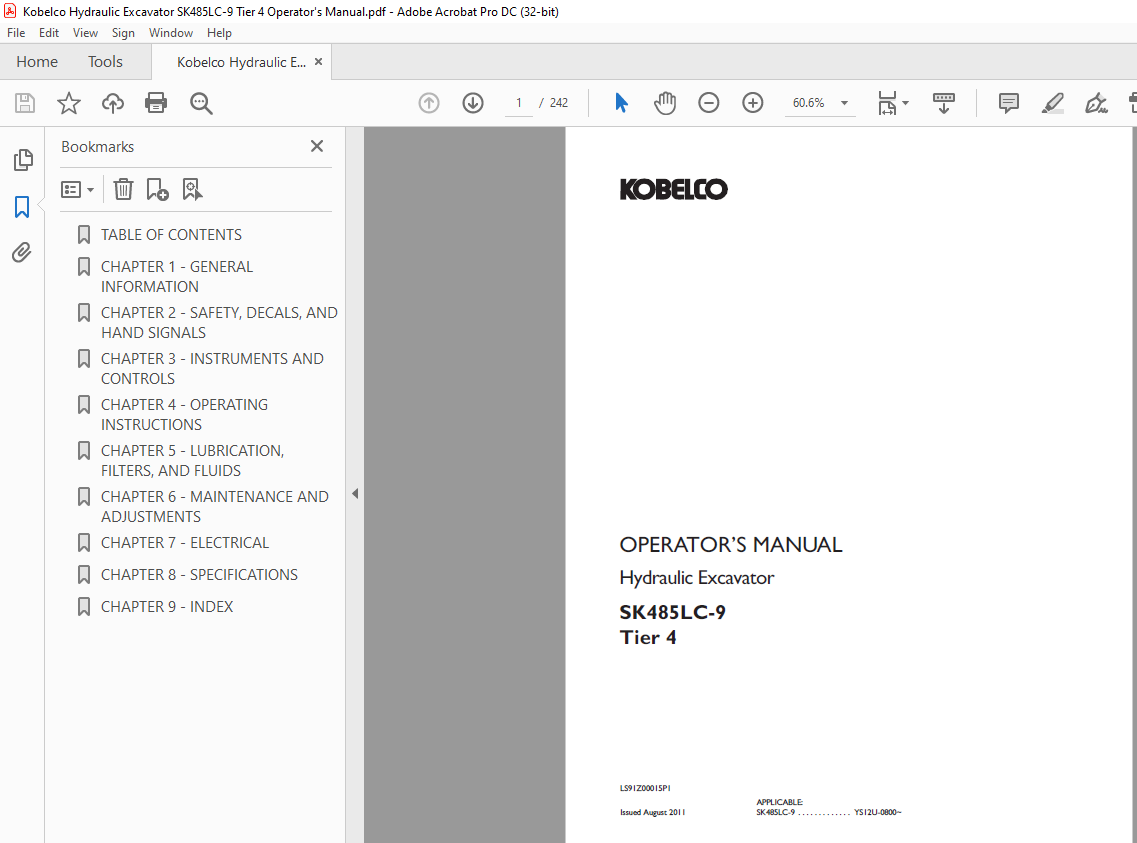1137x843 pixels.
Task: Open bookmark options dropdown
Action: [x=78, y=189]
